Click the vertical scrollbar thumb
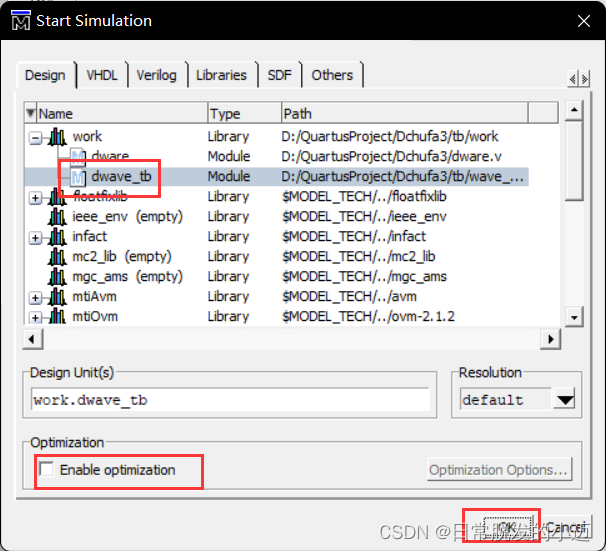606x551 pixels. (x=574, y=160)
